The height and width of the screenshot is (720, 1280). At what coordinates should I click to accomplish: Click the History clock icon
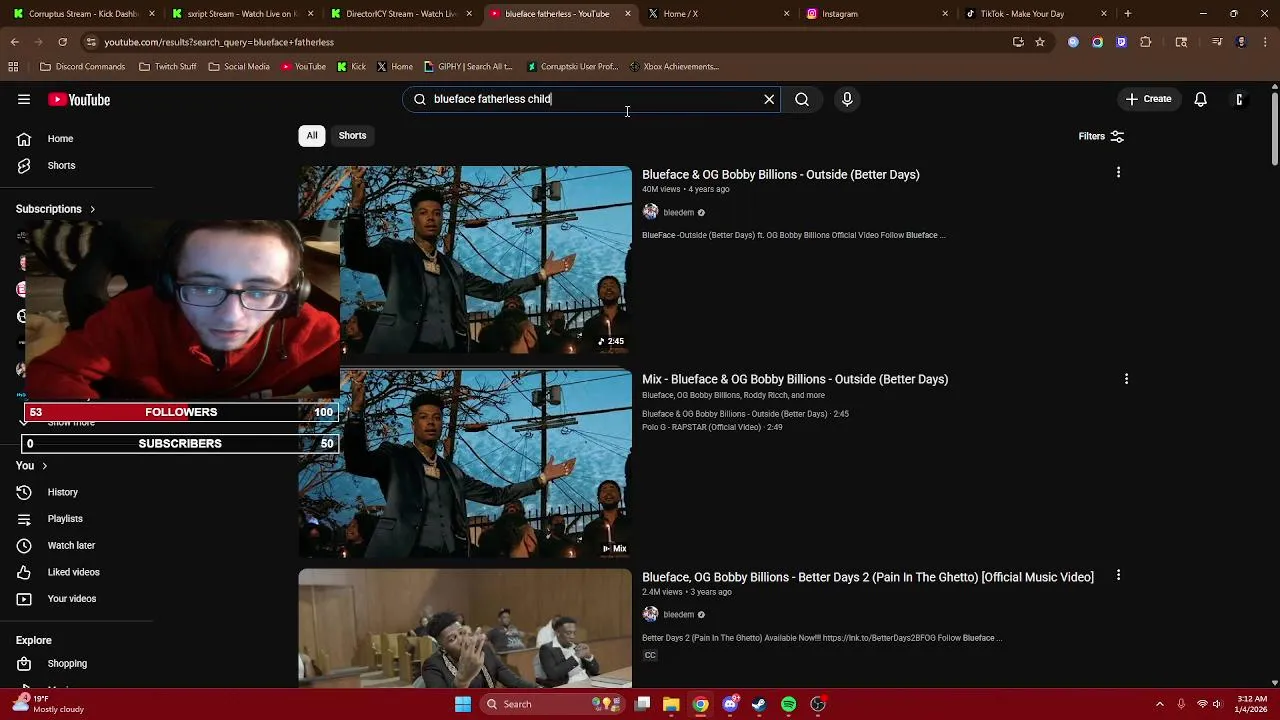tap(24, 492)
